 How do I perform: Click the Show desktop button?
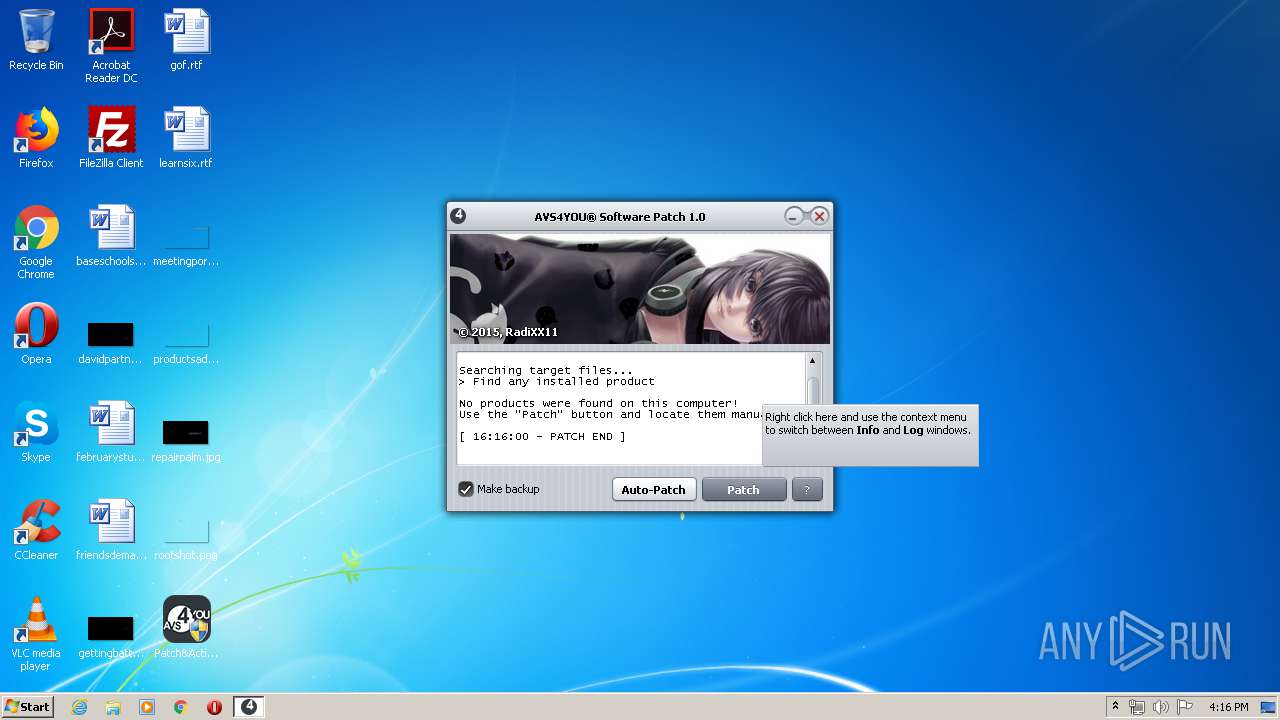click(1269, 707)
